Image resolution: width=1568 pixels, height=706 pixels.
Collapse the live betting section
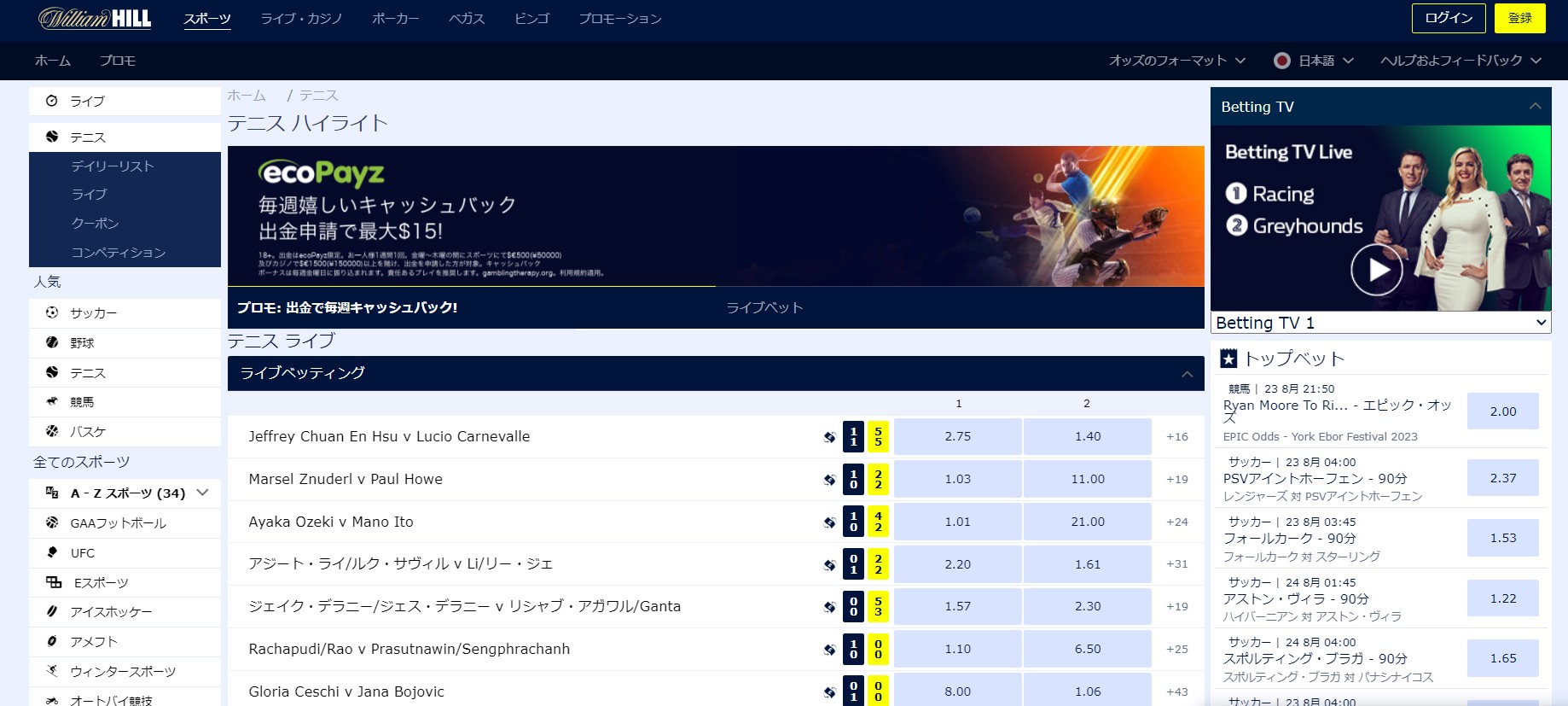pos(1187,374)
